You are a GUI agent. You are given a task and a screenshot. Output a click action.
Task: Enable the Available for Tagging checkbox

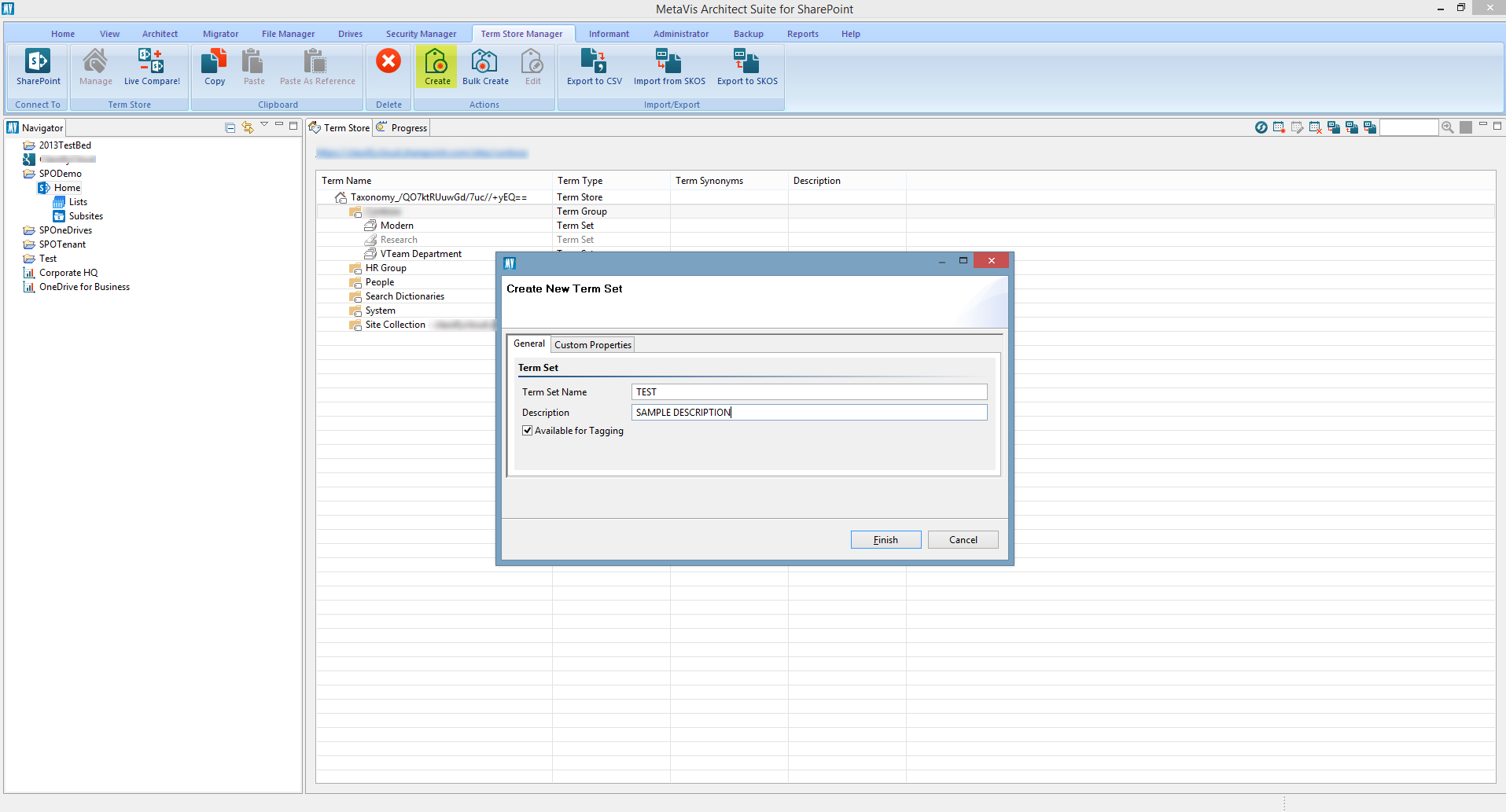(528, 430)
